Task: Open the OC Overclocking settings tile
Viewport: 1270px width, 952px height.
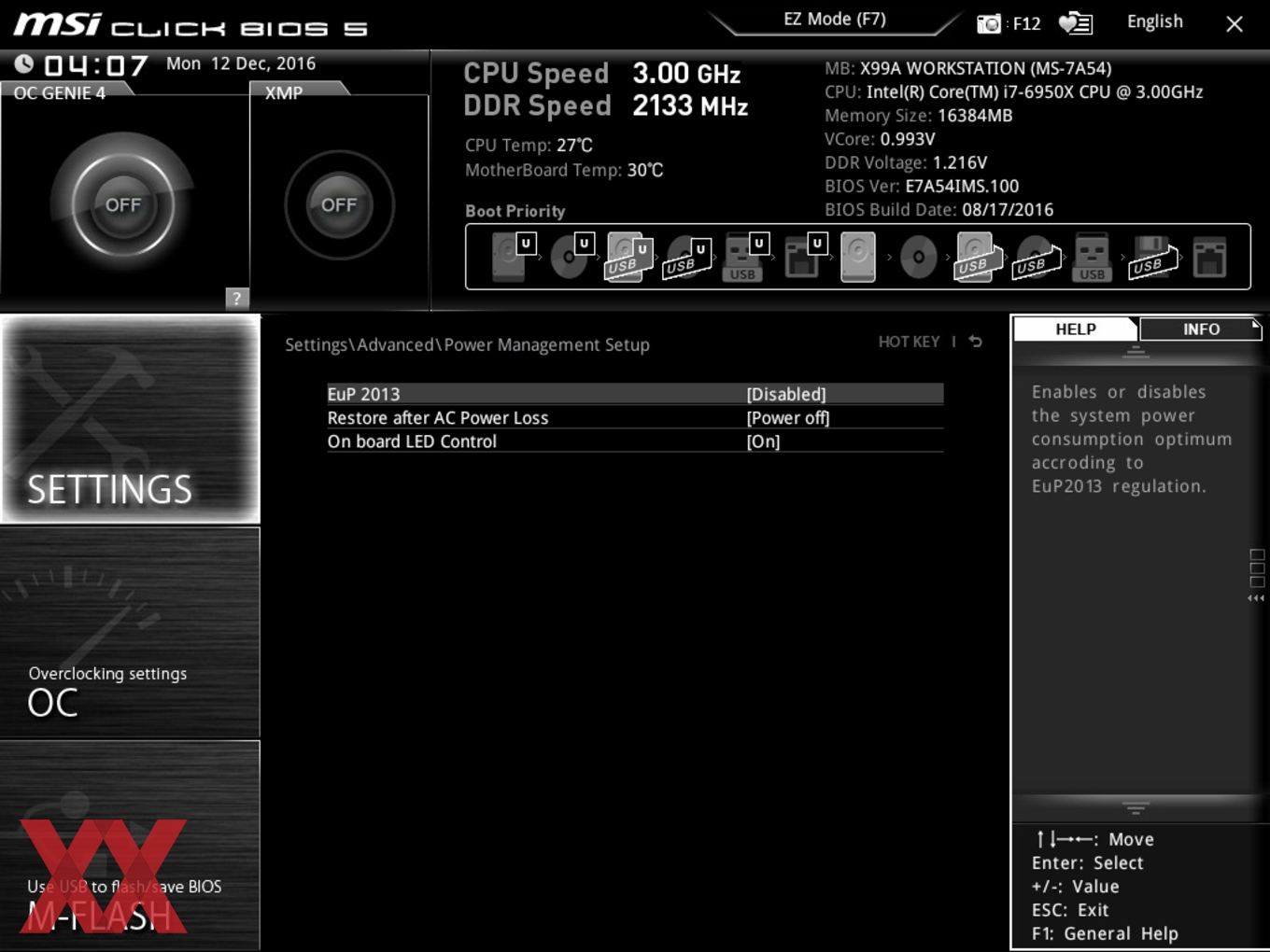Action: pos(131,633)
